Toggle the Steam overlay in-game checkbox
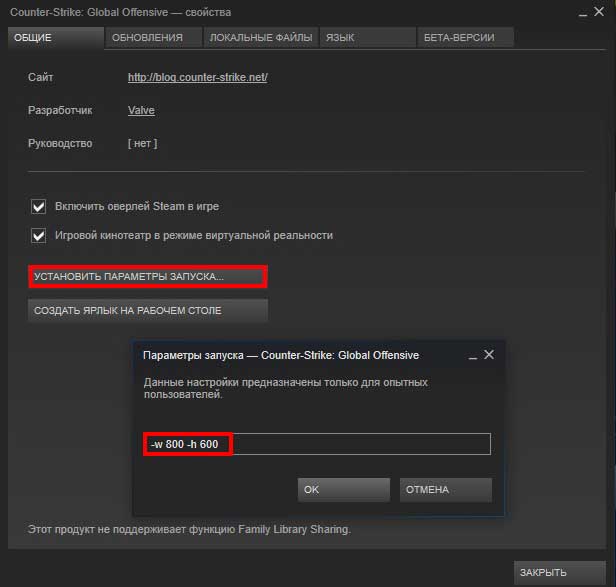 click(38, 206)
